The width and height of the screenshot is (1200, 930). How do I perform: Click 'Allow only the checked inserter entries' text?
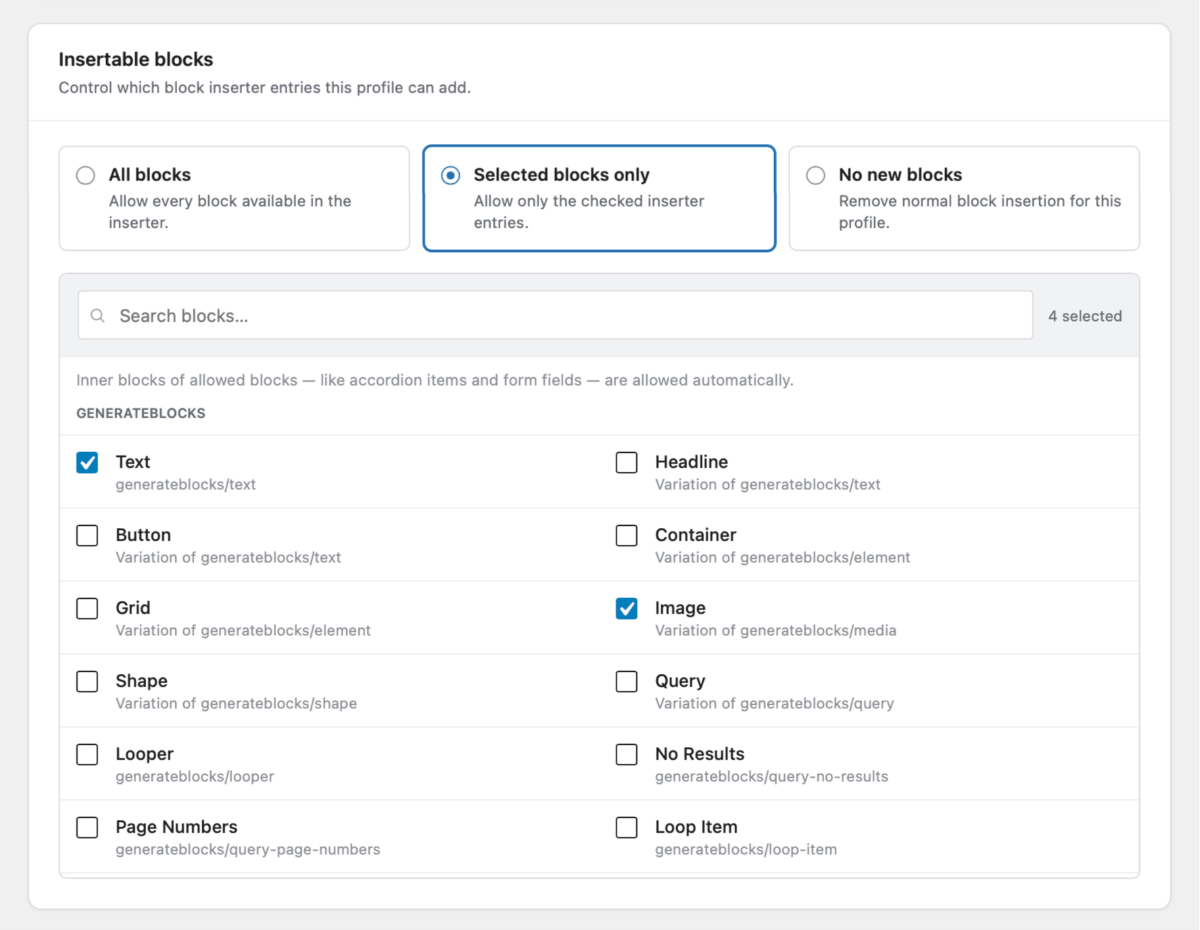(589, 212)
